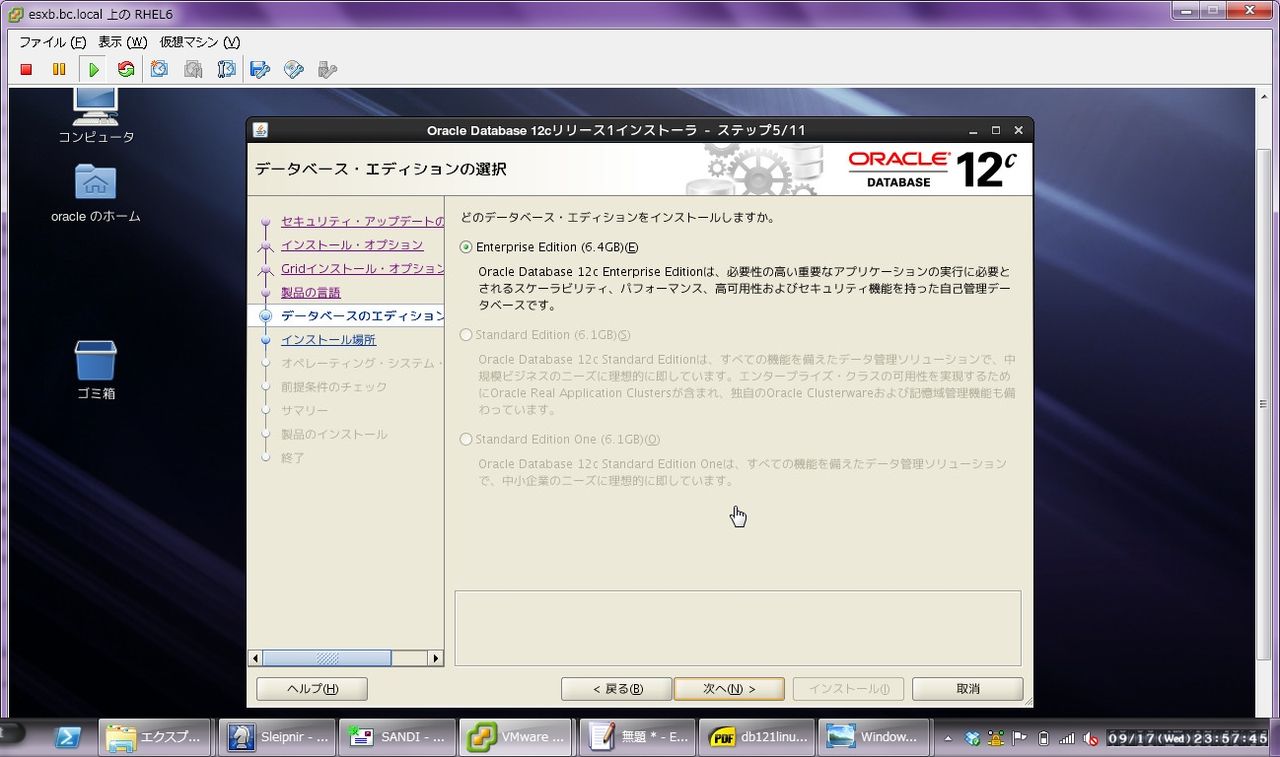Open the snapshot manager wrench-clock icon
This screenshot has width=1280, height=757.
227,70
